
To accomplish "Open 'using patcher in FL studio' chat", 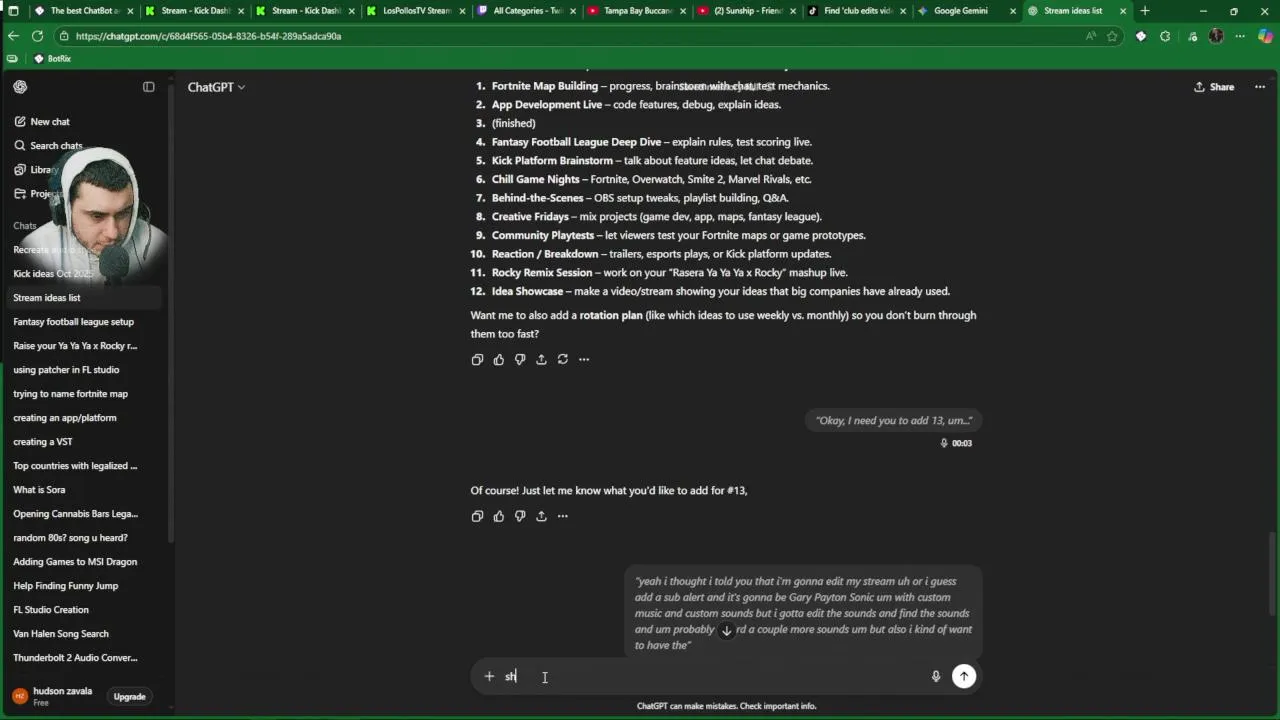I will tap(66, 370).
